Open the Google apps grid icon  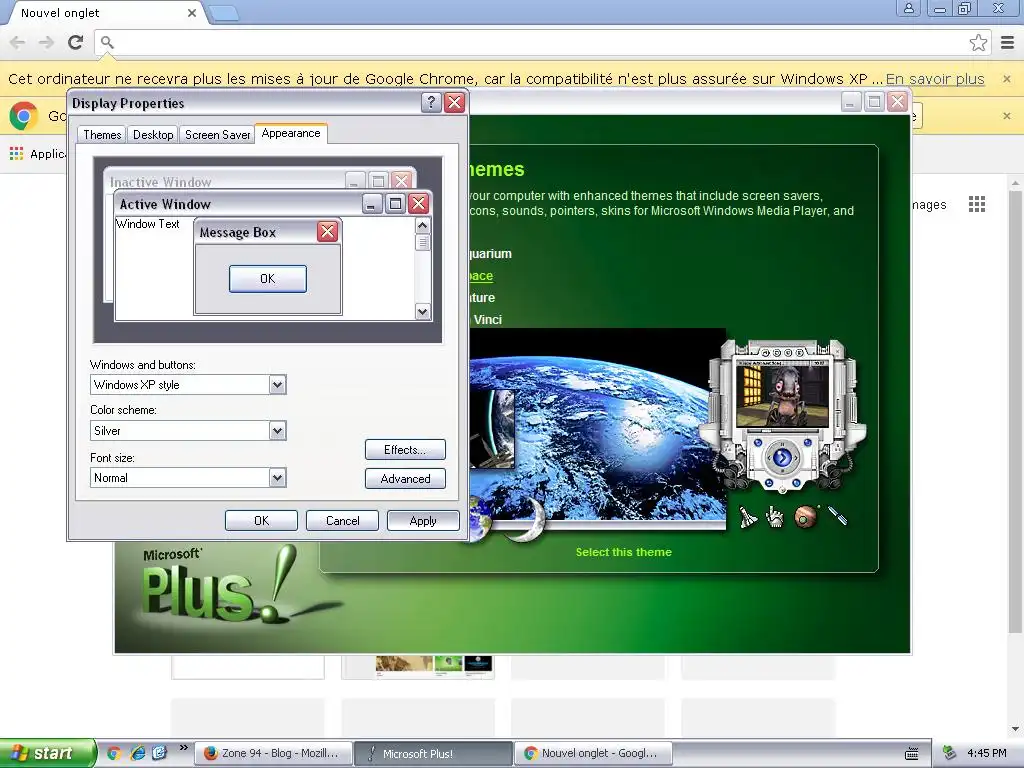point(977,204)
